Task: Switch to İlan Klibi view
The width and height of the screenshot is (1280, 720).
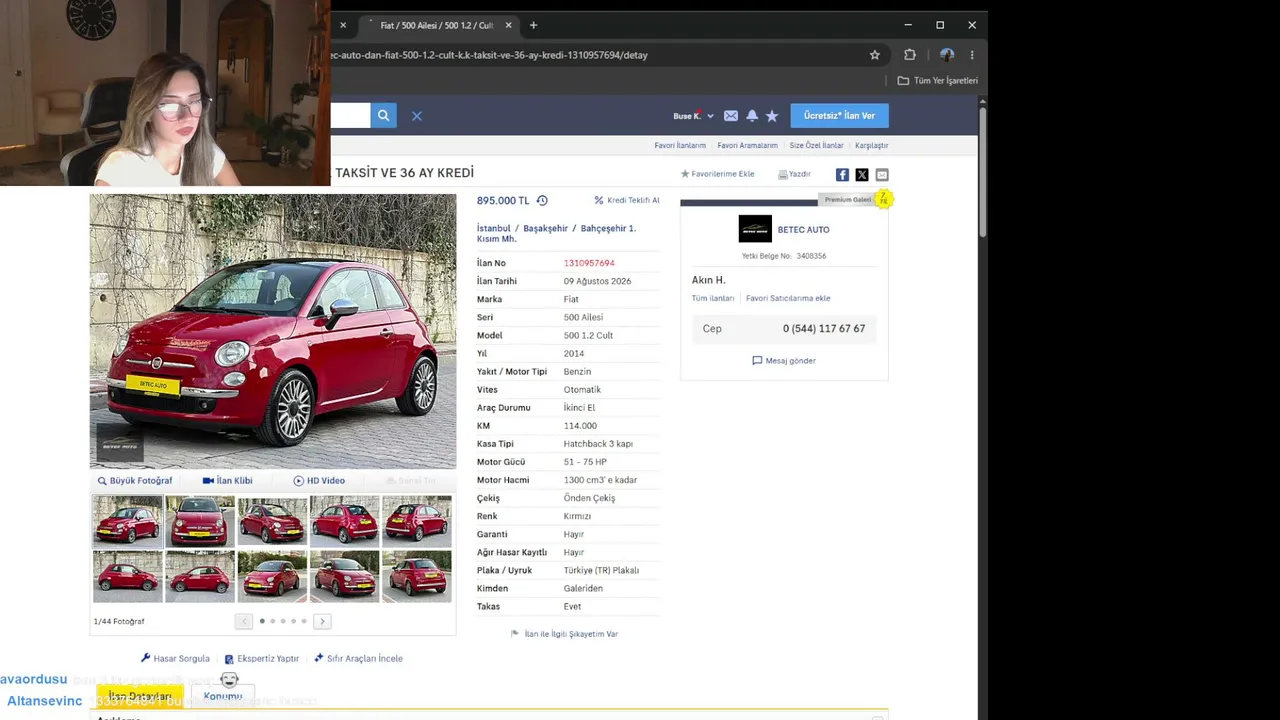Action: (x=227, y=481)
